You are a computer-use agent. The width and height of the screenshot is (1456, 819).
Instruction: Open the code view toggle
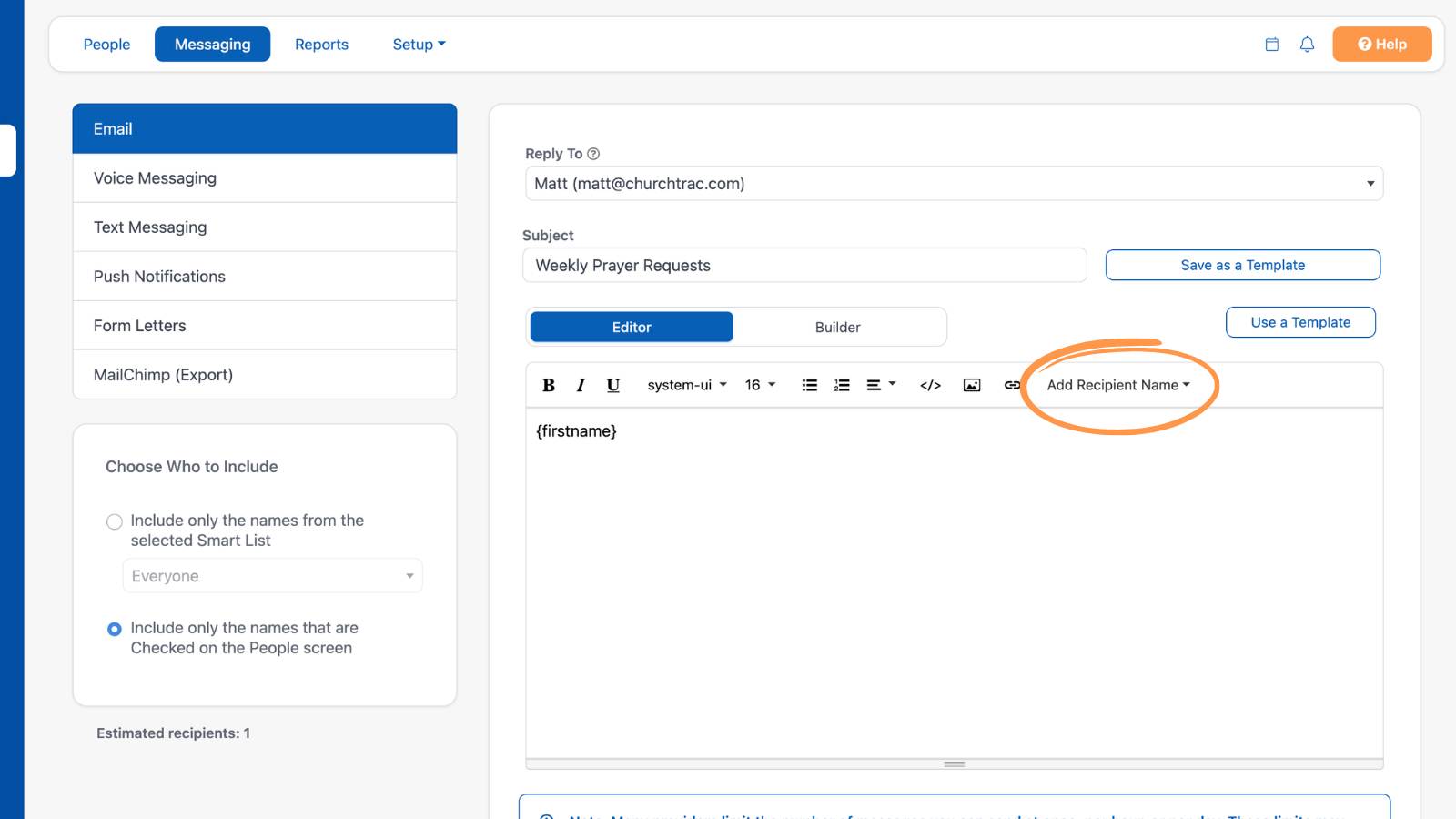930,385
